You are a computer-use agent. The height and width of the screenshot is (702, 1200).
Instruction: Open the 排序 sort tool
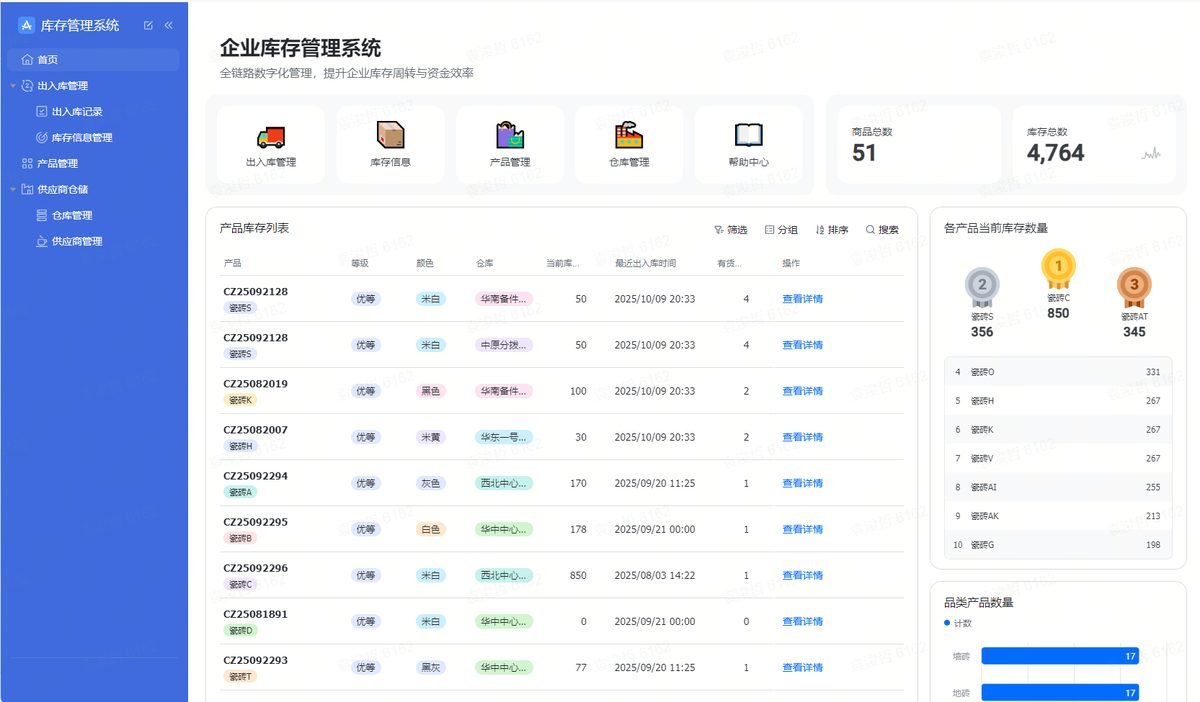[832, 230]
